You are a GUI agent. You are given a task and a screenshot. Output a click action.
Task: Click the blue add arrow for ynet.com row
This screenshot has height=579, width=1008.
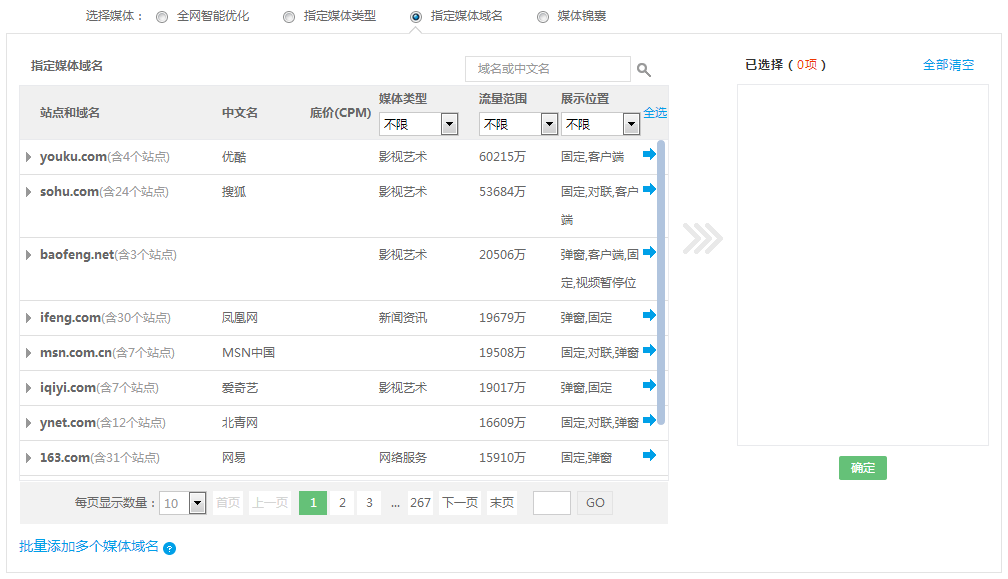click(651, 421)
